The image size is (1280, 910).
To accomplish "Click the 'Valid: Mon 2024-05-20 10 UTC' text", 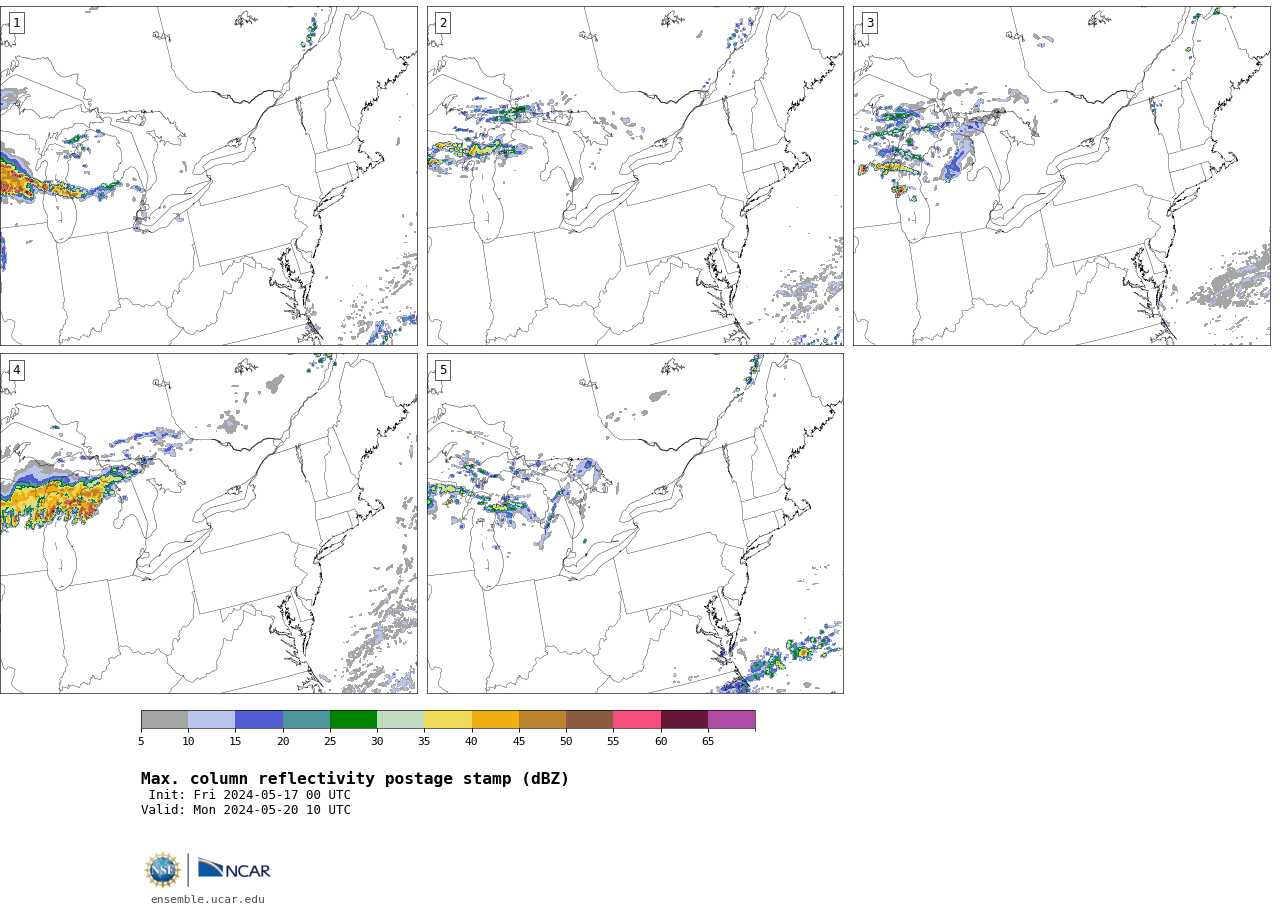I will 246,810.
